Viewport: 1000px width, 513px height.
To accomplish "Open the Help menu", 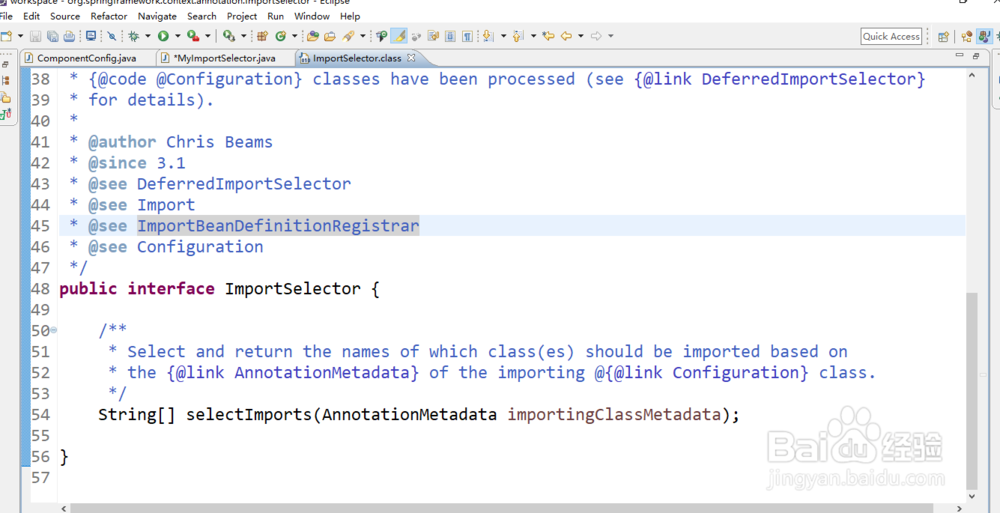I will [x=350, y=16].
